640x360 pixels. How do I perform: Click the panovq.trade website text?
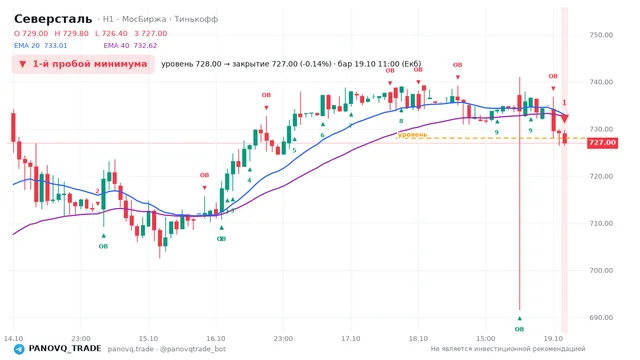click(131, 349)
